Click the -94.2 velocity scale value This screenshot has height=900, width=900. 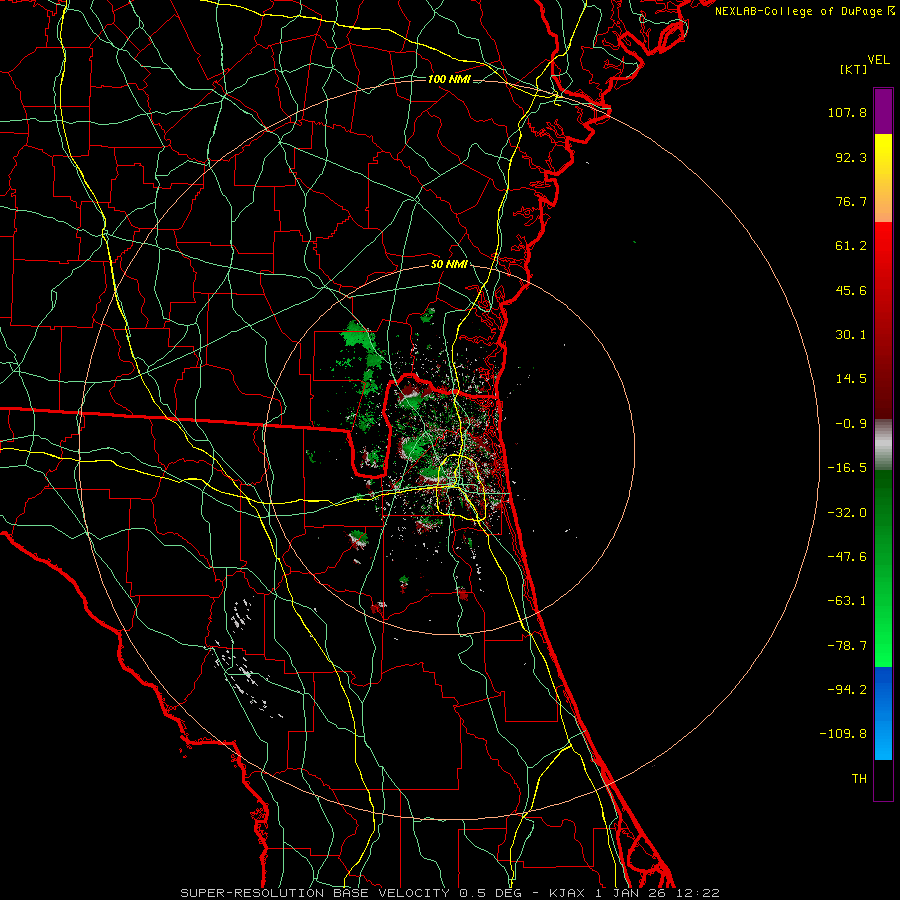click(847, 689)
